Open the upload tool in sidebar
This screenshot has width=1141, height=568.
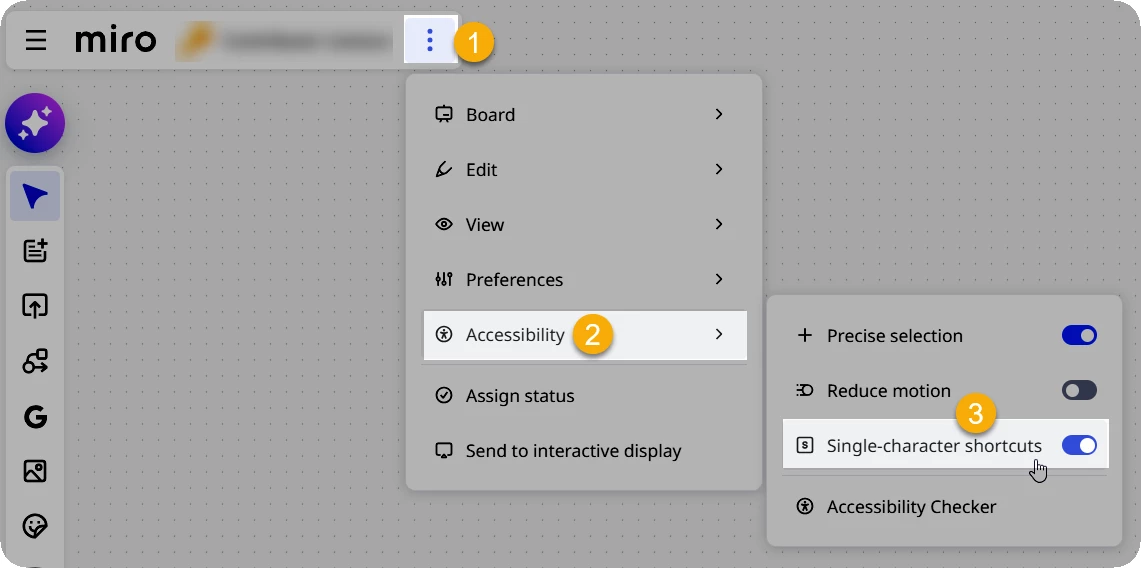pyautogui.click(x=35, y=306)
